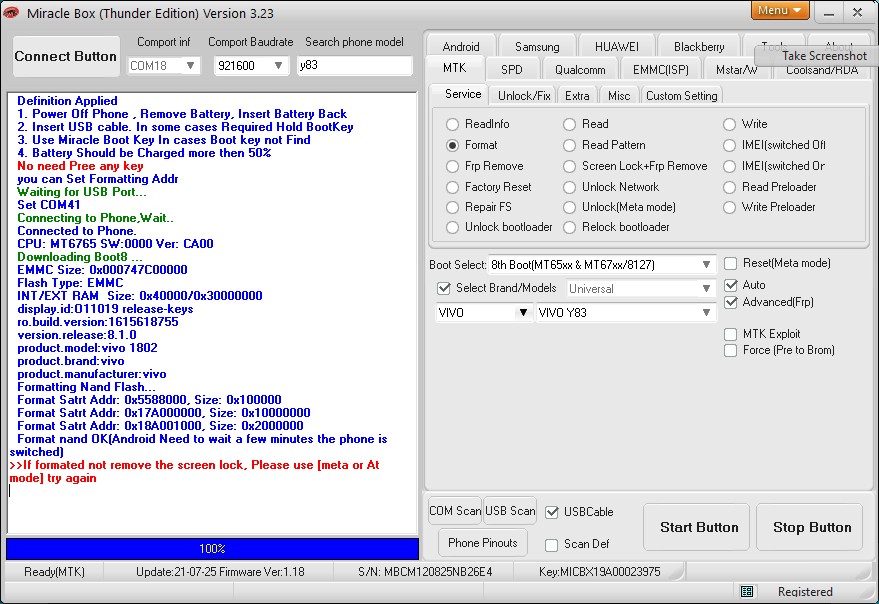Open the Blackberry tab

click(699, 47)
